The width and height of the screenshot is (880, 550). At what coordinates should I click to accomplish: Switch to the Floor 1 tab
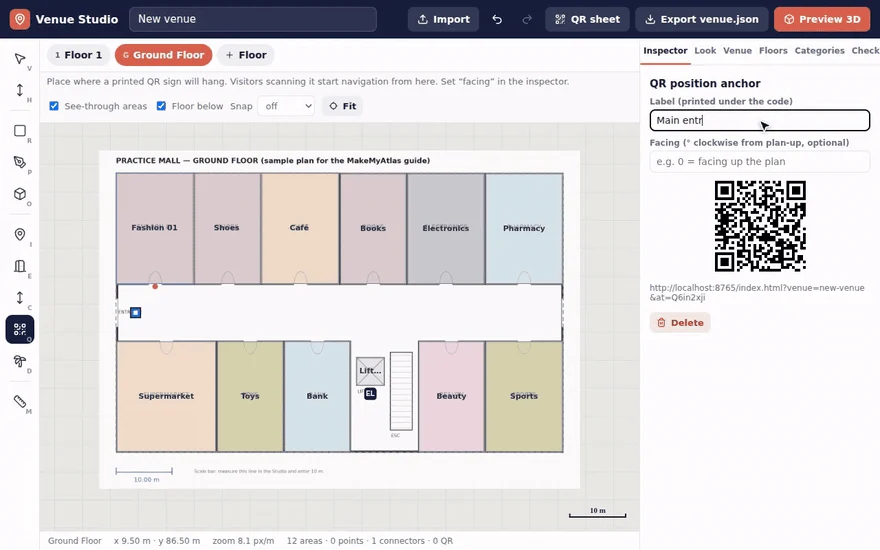[79, 55]
